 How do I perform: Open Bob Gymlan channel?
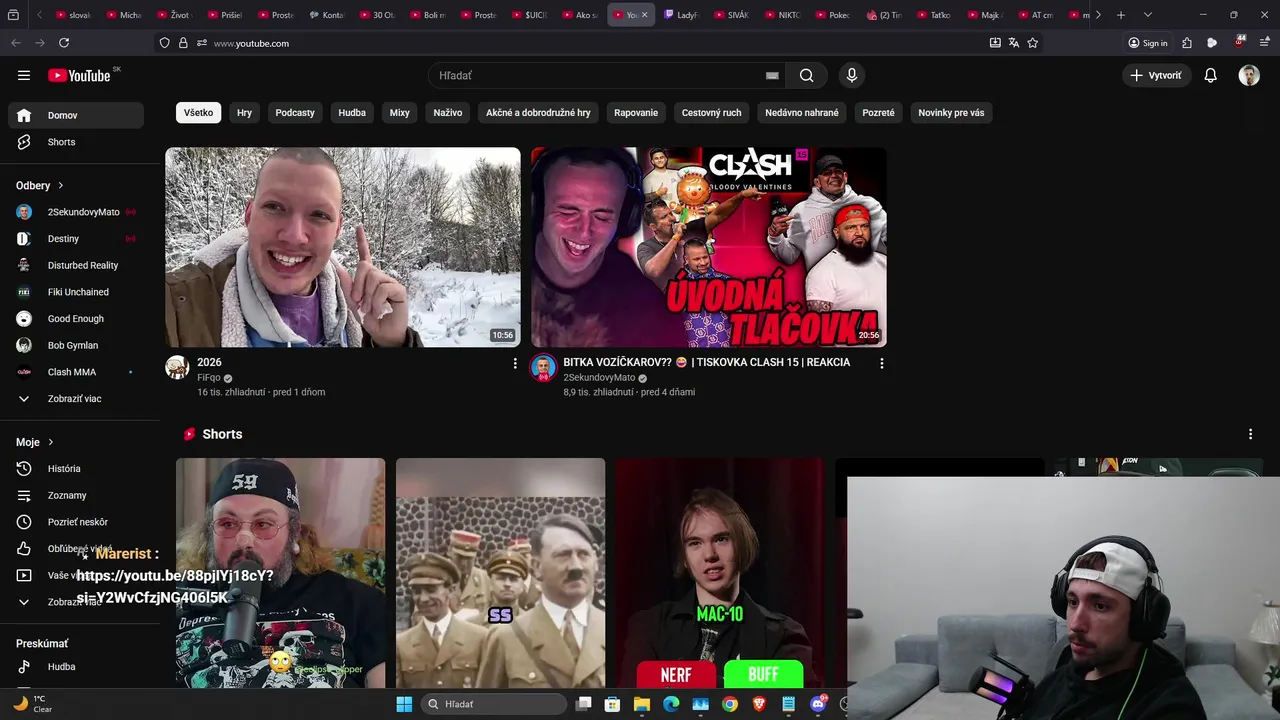tap(76, 345)
